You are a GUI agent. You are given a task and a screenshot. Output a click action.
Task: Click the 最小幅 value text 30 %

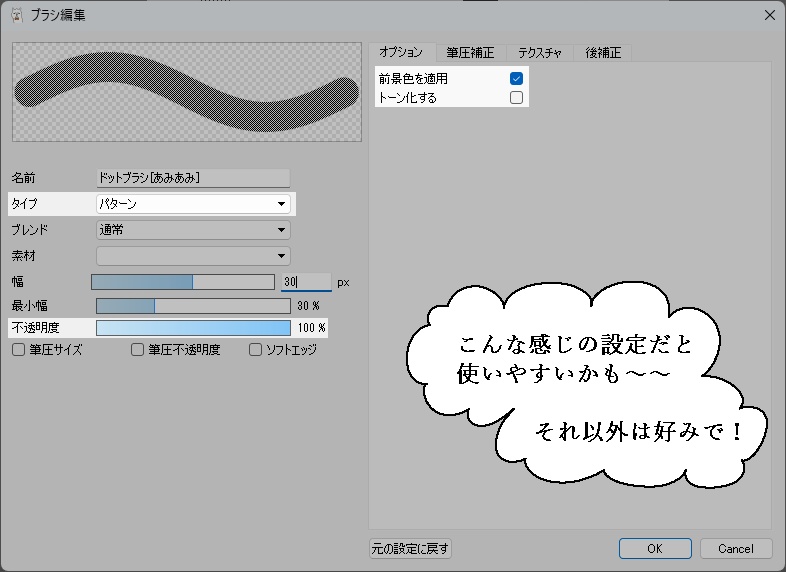pos(308,306)
